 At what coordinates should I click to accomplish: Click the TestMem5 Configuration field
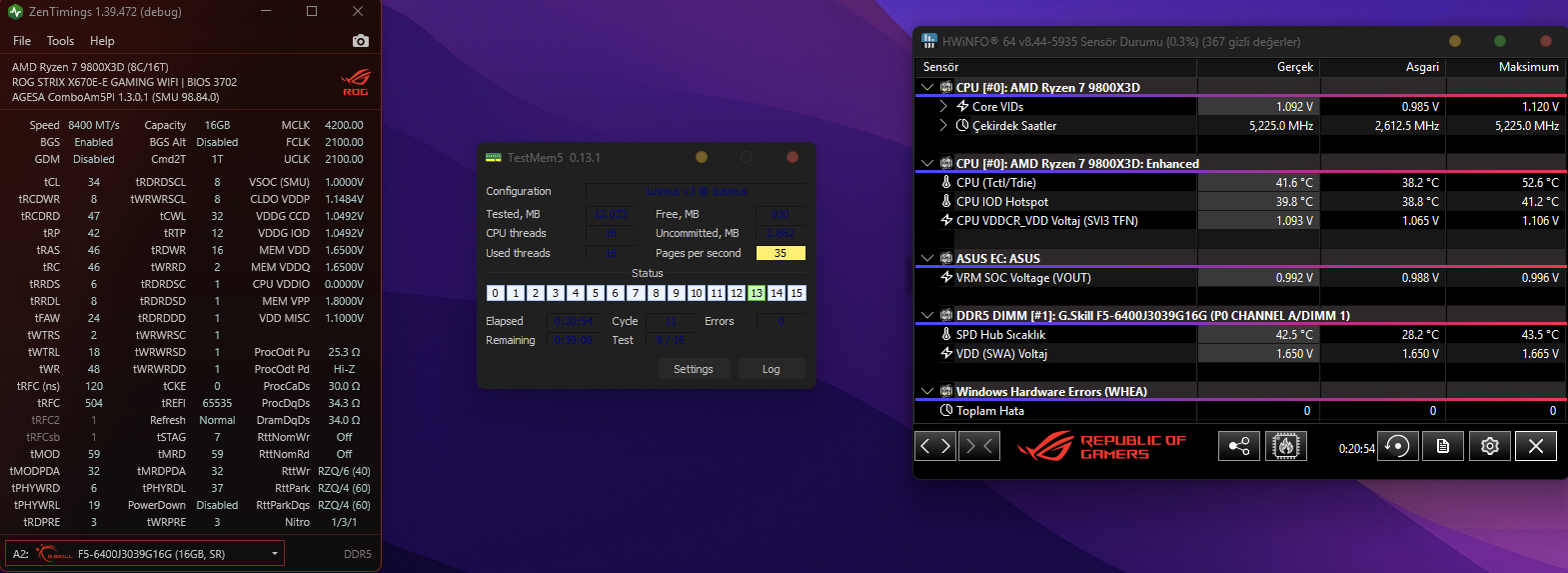[696, 191]
